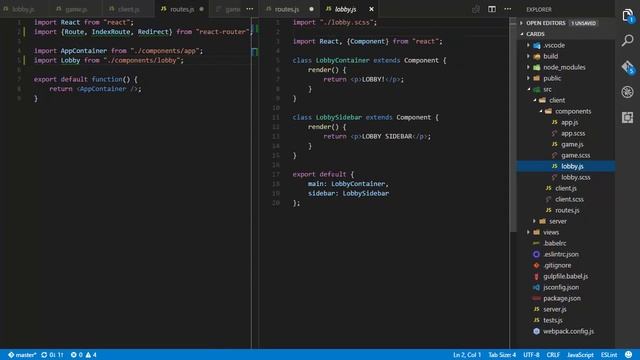
Task: Click the webpack.config.js file icon
Action: 536,331
